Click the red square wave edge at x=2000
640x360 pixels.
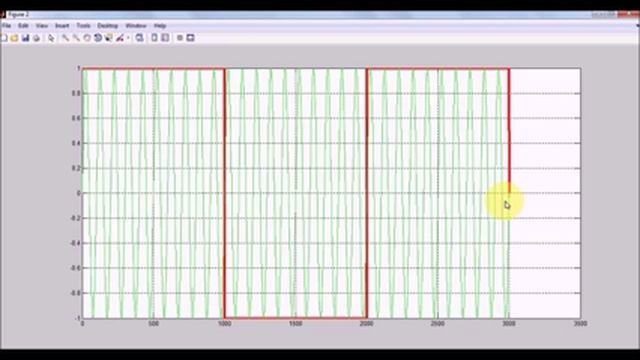[367, 193]
